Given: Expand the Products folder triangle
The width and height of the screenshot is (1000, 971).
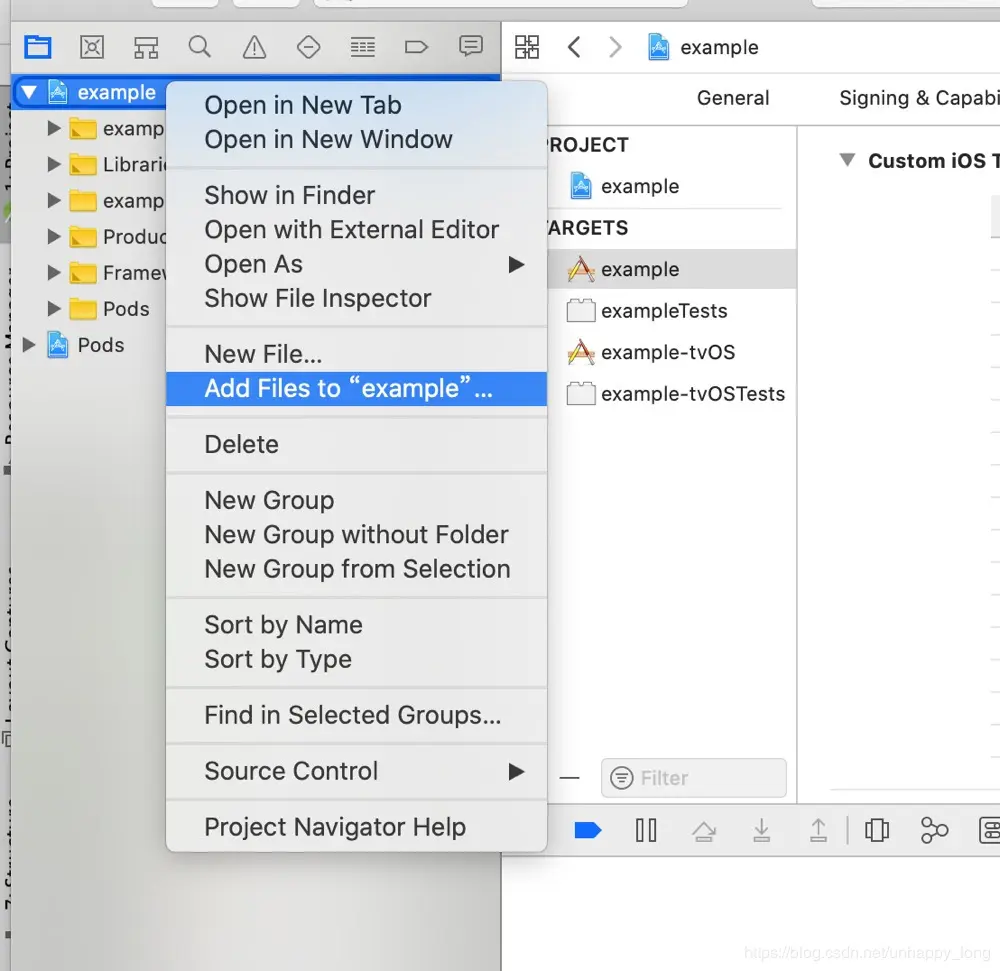Looking at the screenshot, I should click(x=54, y=237).
